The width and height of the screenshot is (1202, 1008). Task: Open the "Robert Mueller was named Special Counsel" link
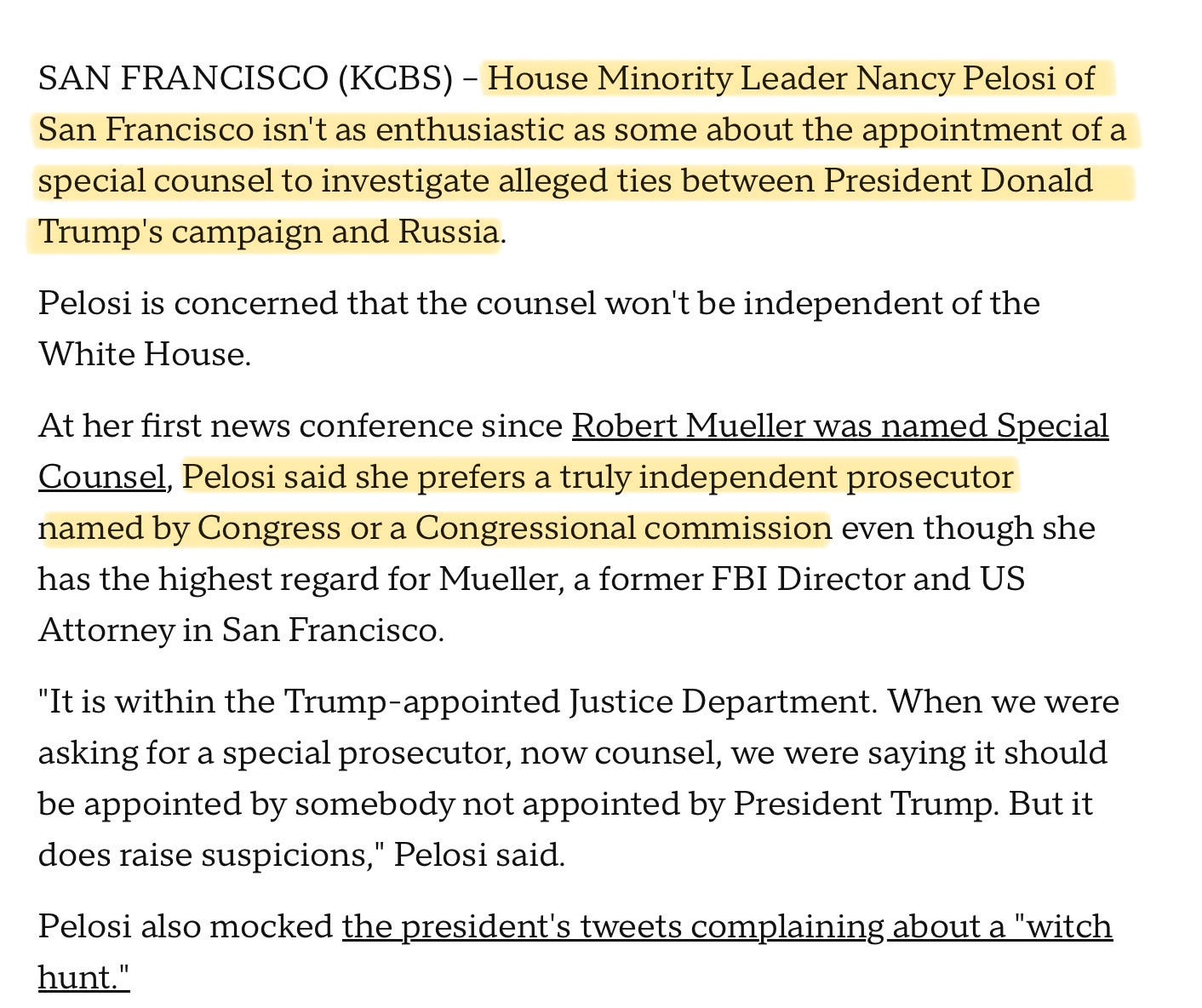point(839,426)
